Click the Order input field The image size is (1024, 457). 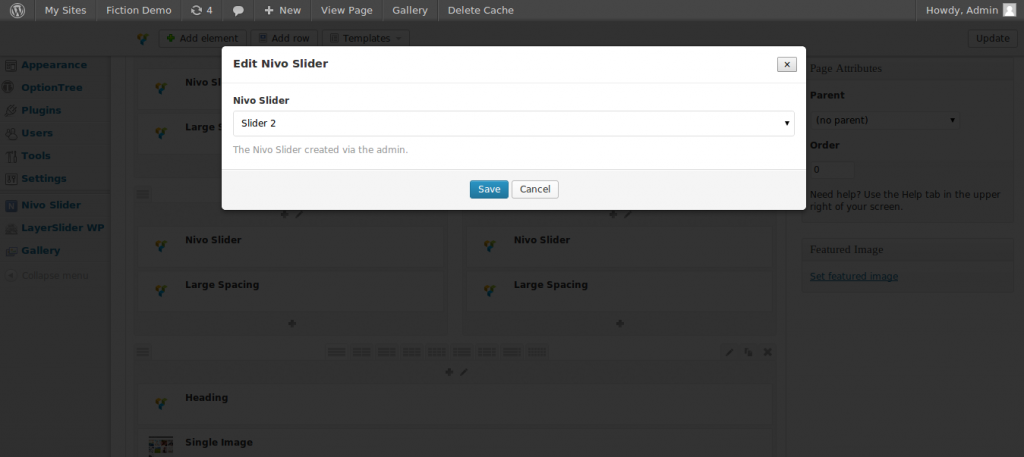(832, 170)
